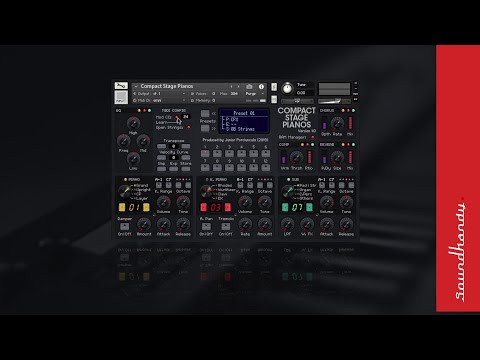Image resolution: width=480 pixels, height=360 pixels.
Task: Click the Piano type selector dial
Action: point(124,192)
